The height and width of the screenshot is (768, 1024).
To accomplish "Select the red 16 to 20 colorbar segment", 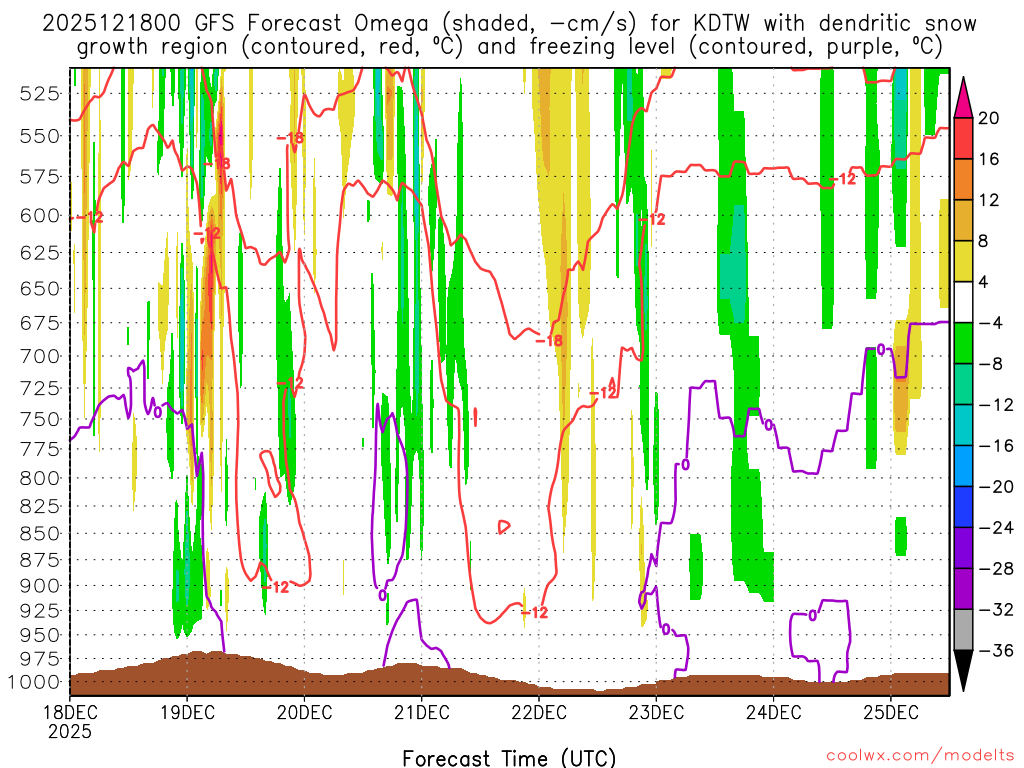I will click(x=963, y=138).
